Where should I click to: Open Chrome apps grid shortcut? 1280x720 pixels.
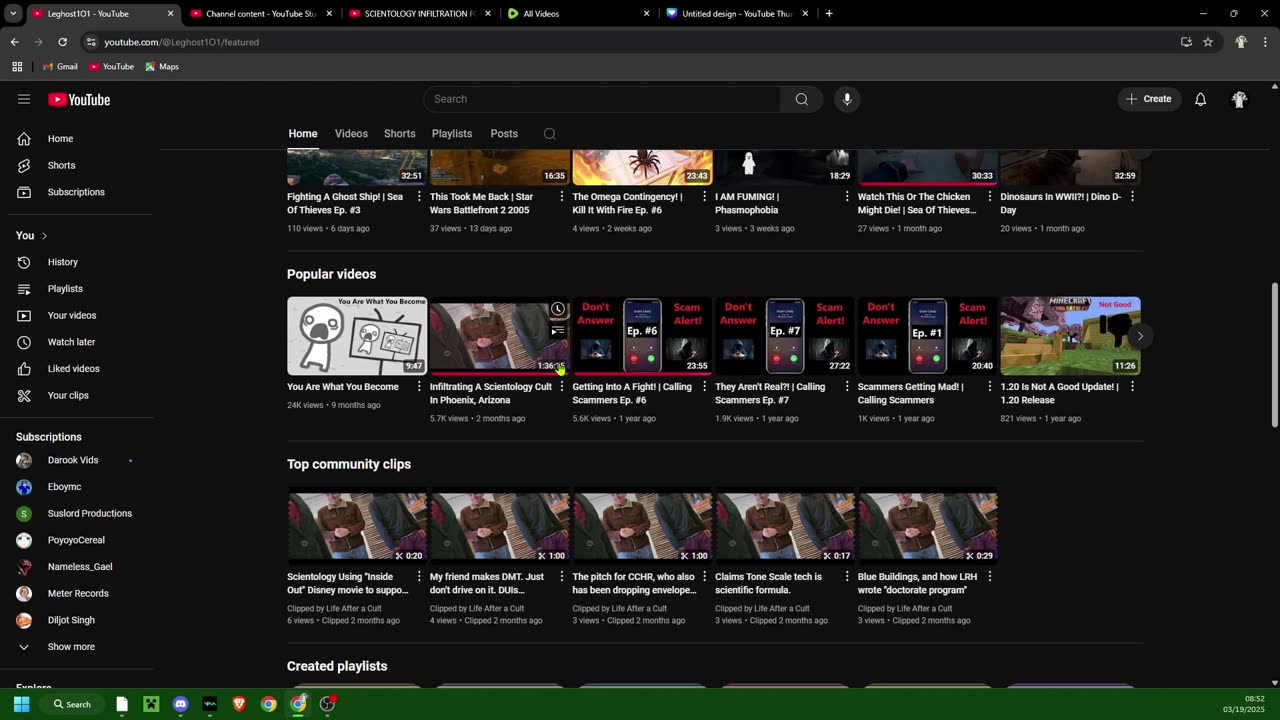[x=17, y=66]
